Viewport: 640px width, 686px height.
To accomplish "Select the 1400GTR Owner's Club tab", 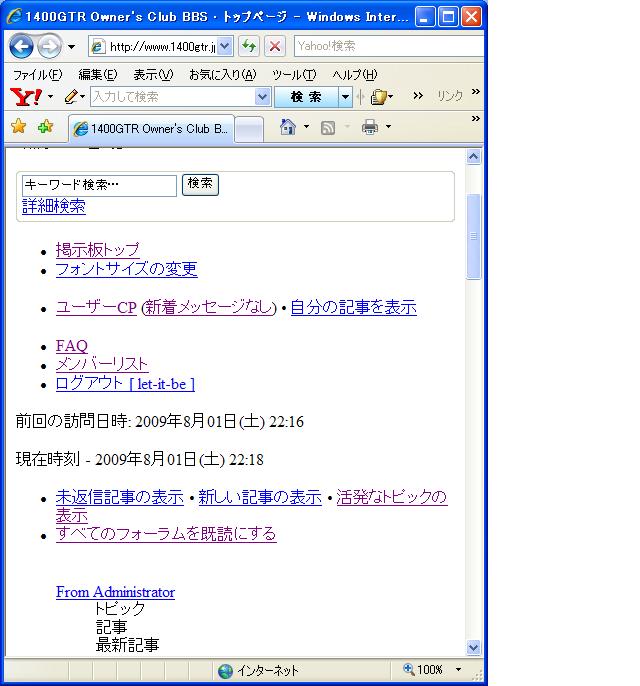I will (150, 129).
